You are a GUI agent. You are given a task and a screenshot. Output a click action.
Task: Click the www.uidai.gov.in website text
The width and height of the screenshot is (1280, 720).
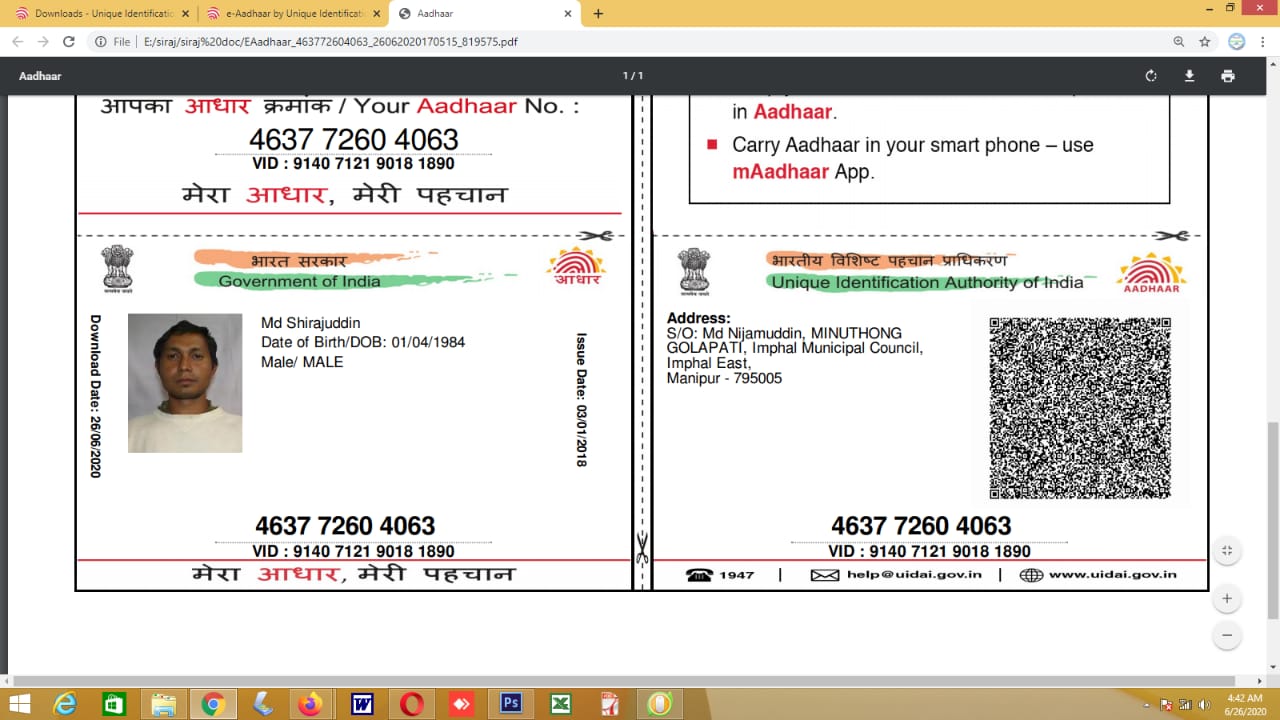[1112, 575]
